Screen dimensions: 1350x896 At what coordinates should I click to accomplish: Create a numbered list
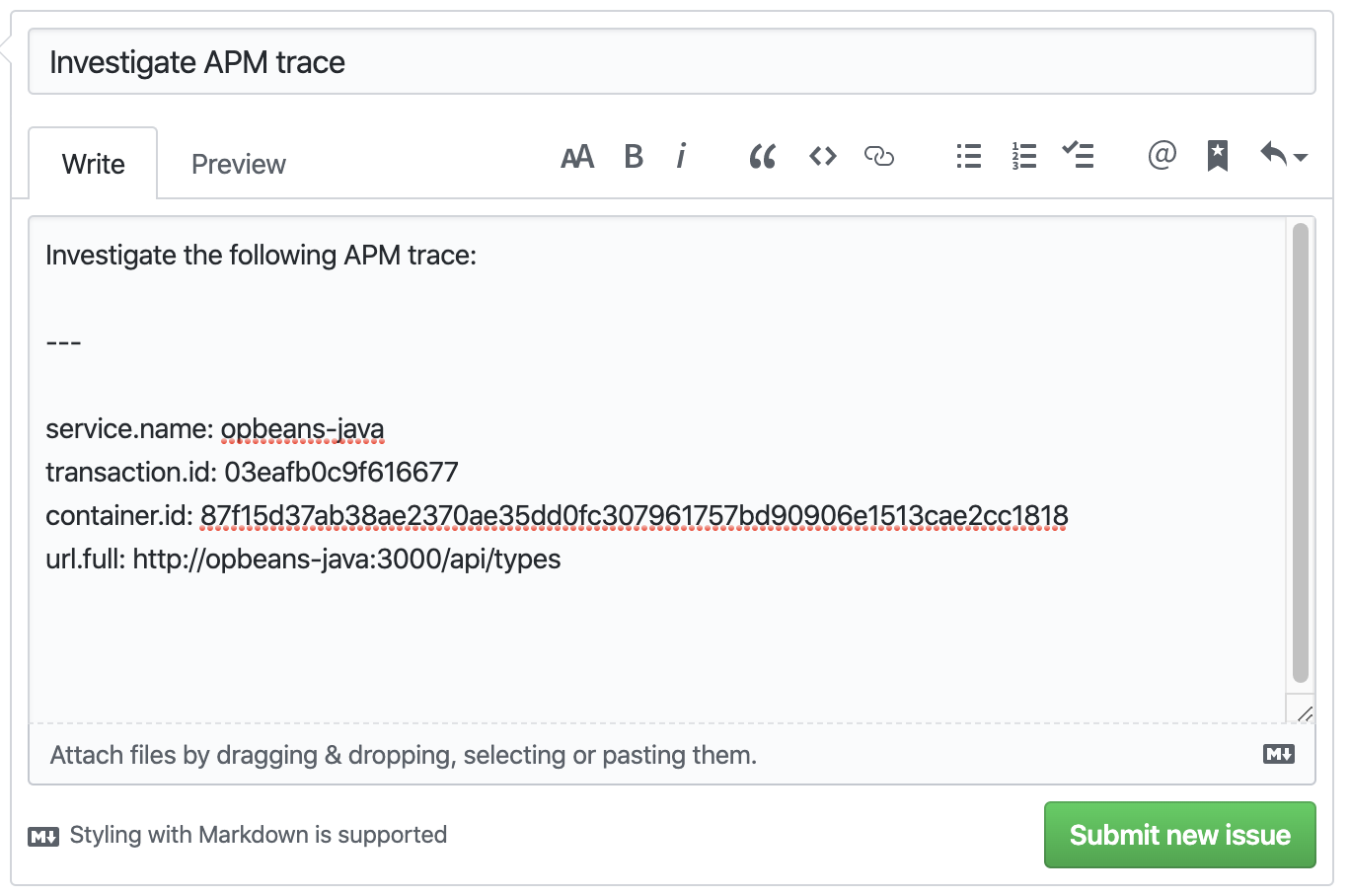click(1023, 156)
